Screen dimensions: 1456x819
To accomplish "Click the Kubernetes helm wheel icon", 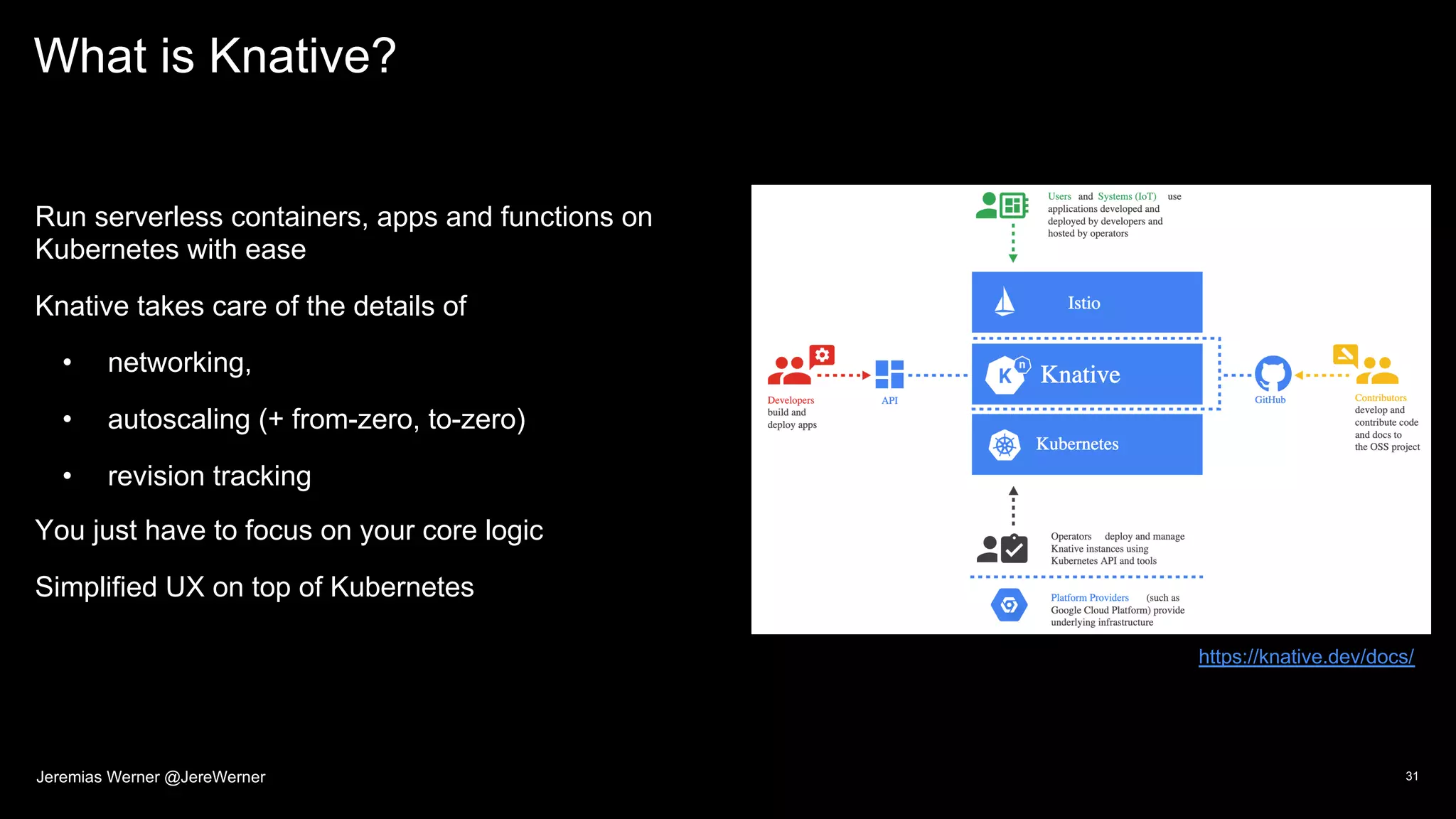I will [1004, 445].
